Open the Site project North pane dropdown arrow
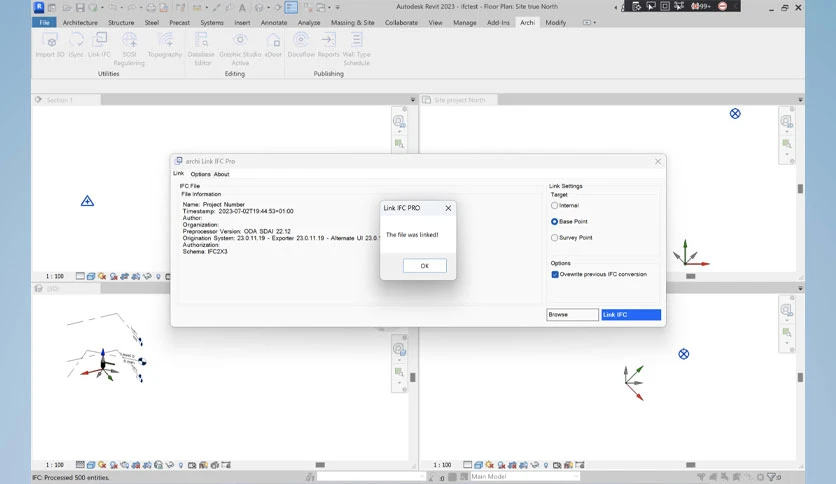The height and width of the screenshot is (484, 836). [800, 100]
